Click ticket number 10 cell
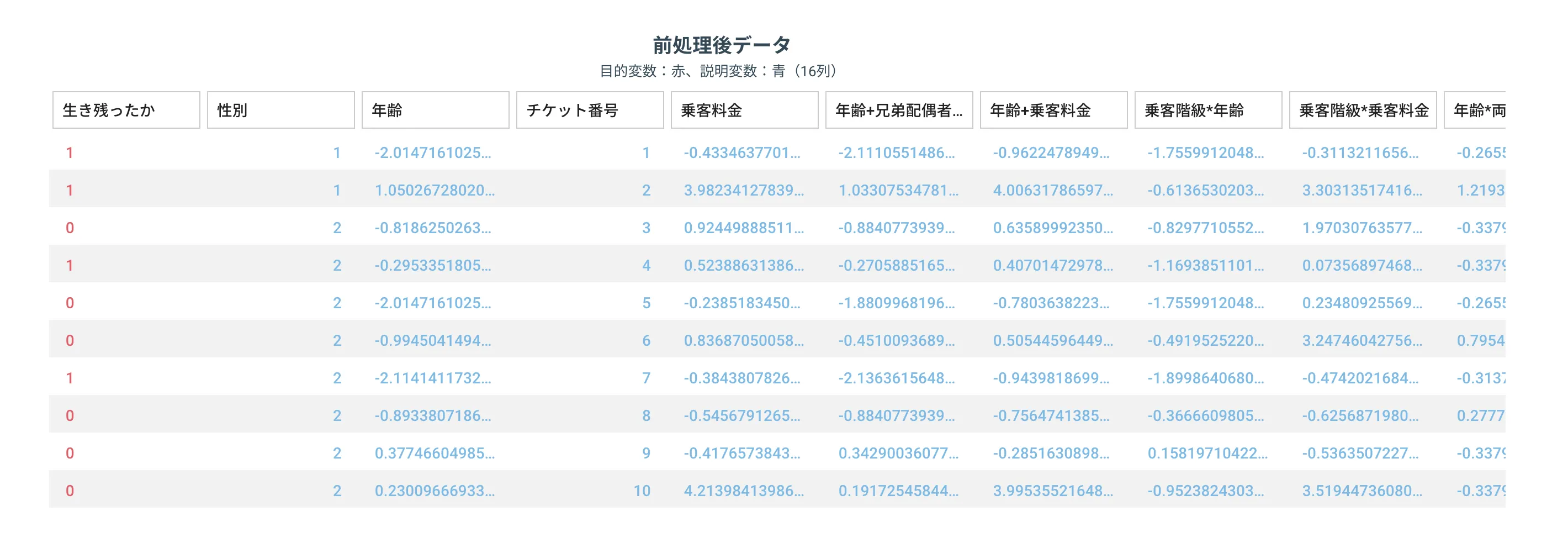Viewport: 1568px width, 548px height. coord(642,491)
